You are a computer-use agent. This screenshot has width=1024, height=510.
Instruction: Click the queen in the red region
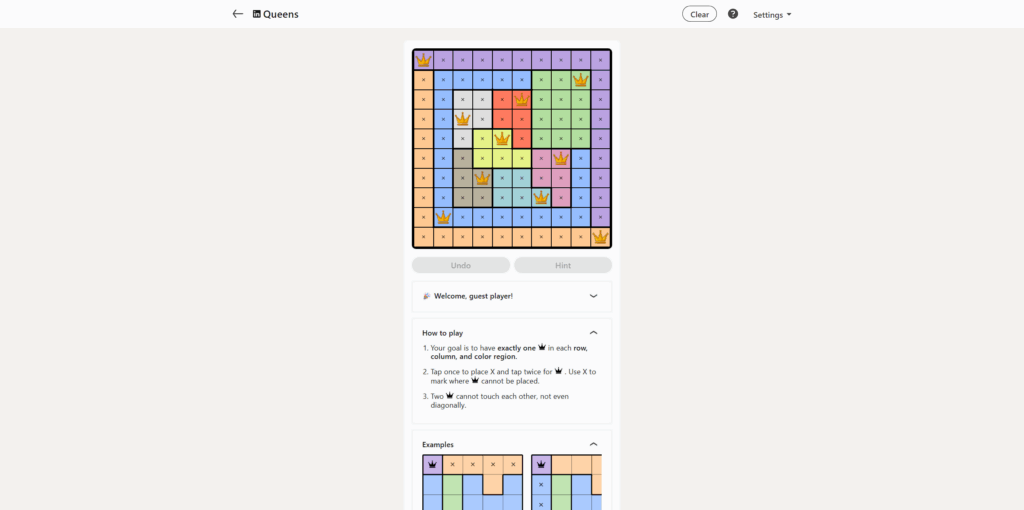point(521,99)
